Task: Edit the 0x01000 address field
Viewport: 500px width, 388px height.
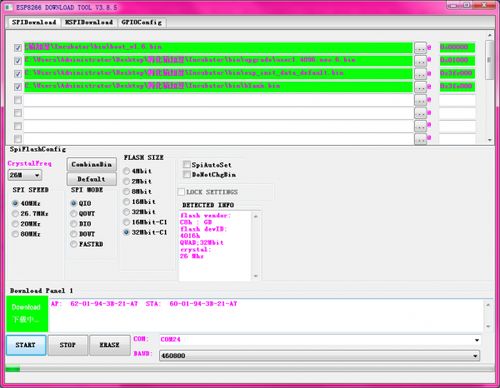Action: 457,60
